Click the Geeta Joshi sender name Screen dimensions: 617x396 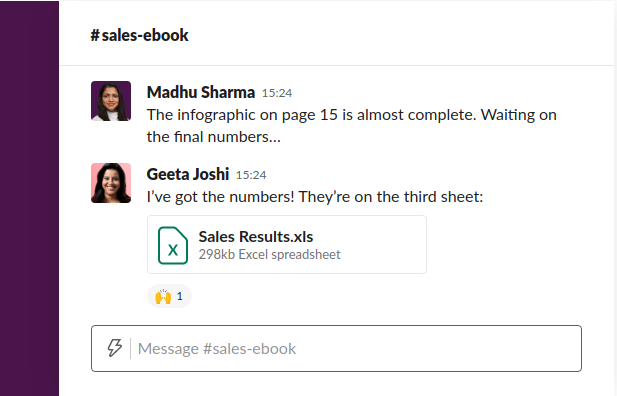(x=188, y=174)
